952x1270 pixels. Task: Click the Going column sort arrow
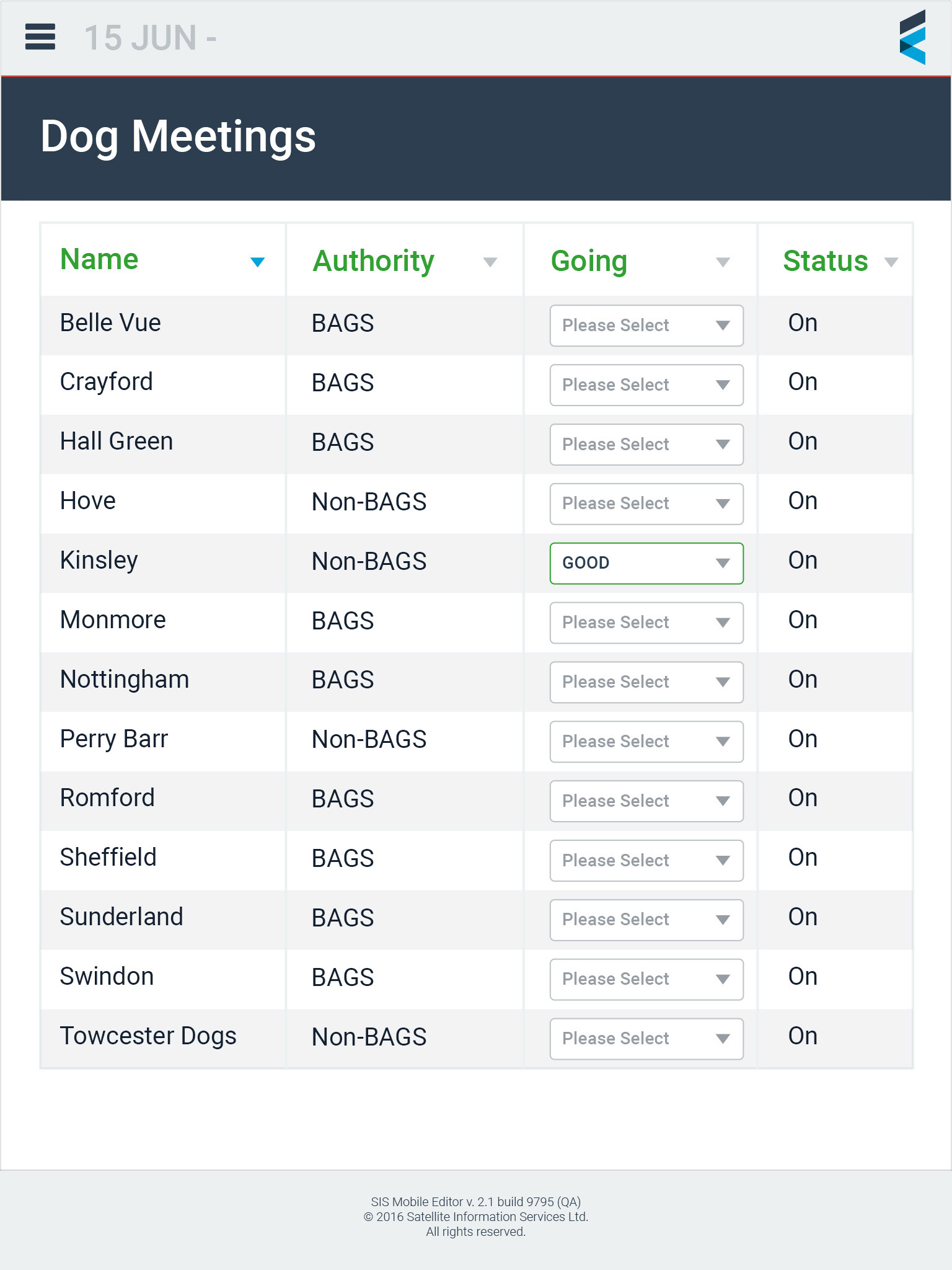tap(723, 262)
